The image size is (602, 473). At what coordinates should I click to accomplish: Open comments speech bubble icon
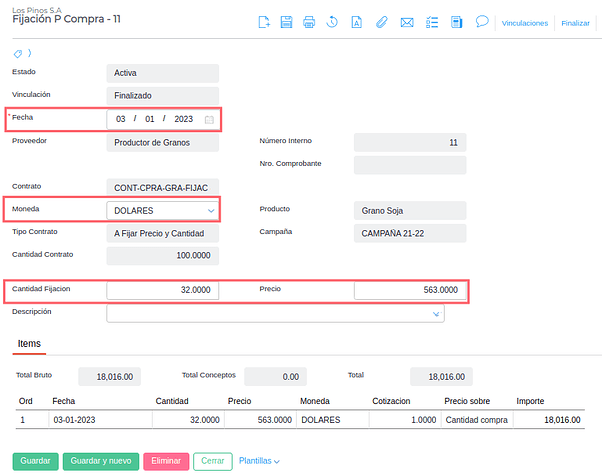(482, 21)
